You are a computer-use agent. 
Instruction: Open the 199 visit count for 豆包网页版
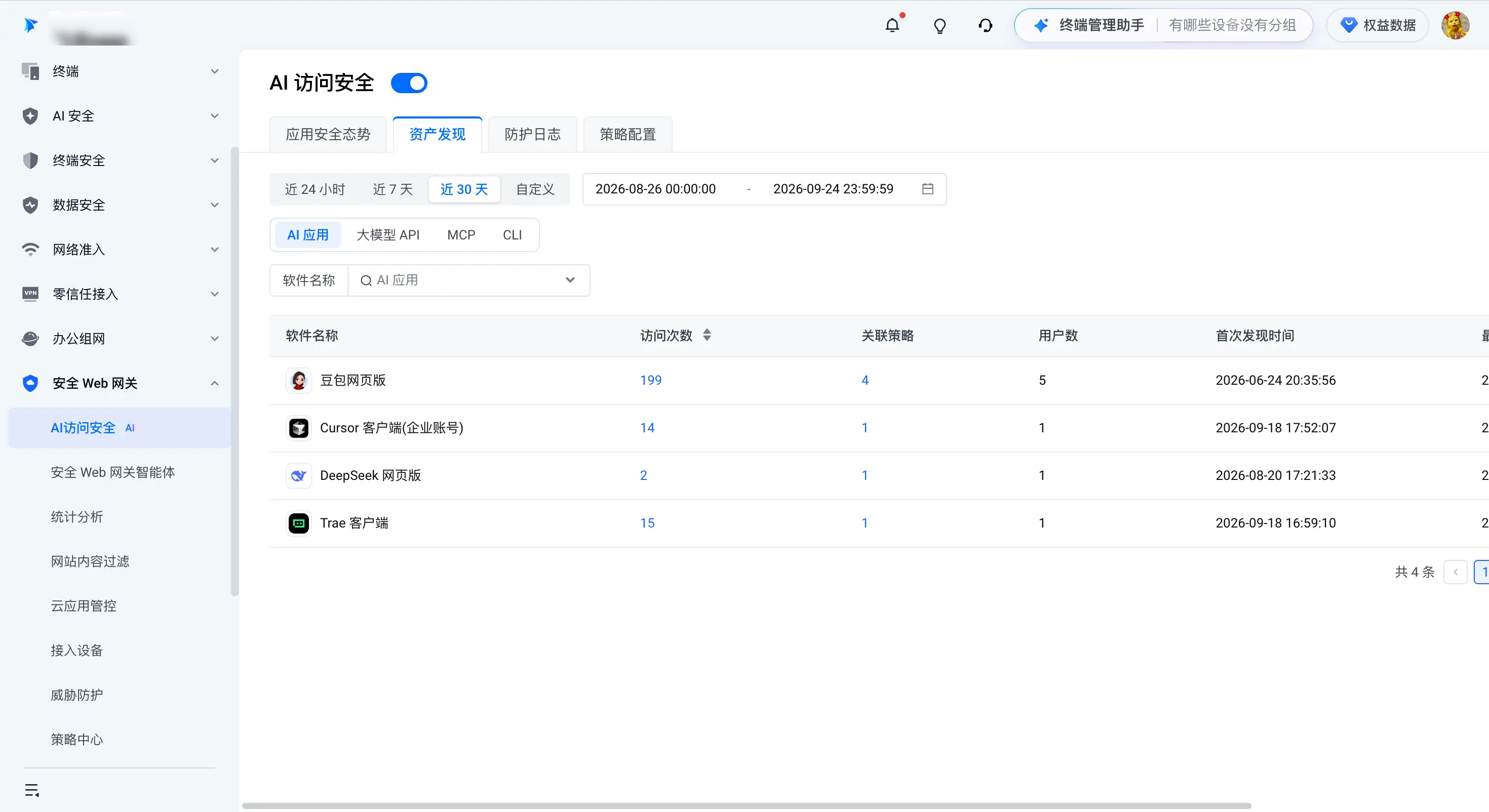click(651, 380)
